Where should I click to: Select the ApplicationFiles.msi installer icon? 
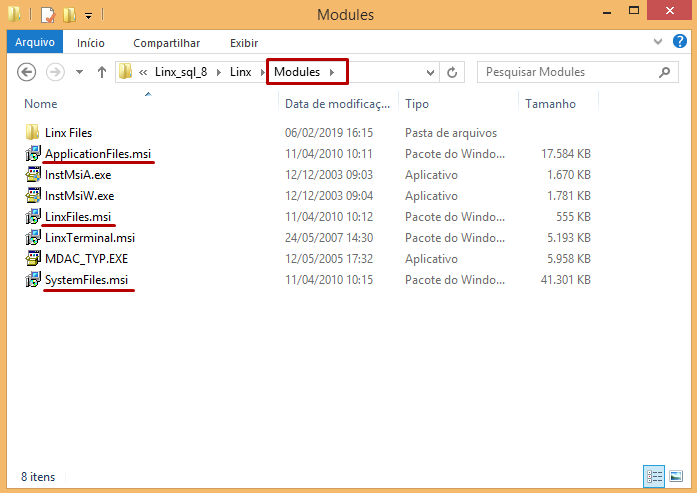click(x=33, y=153)
